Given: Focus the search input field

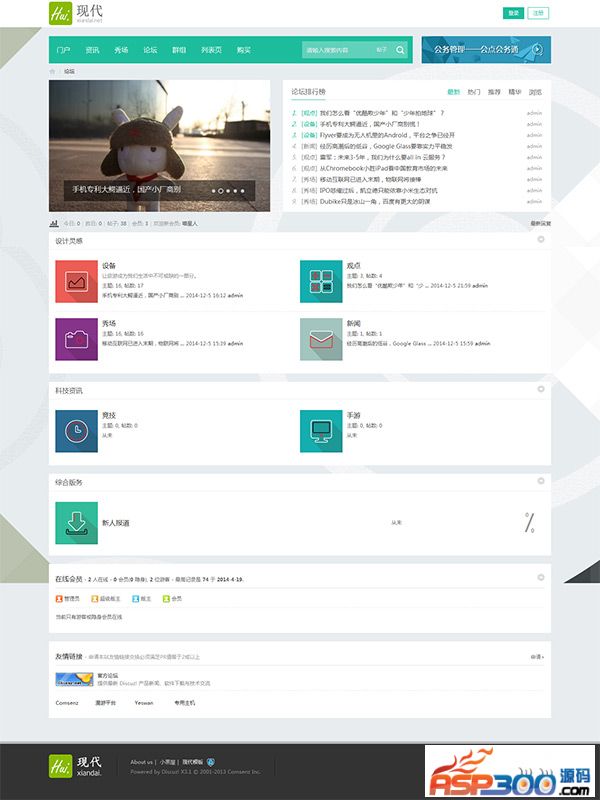Looking at the screenshot, I should pyautogui.click(x=338, y=50).
